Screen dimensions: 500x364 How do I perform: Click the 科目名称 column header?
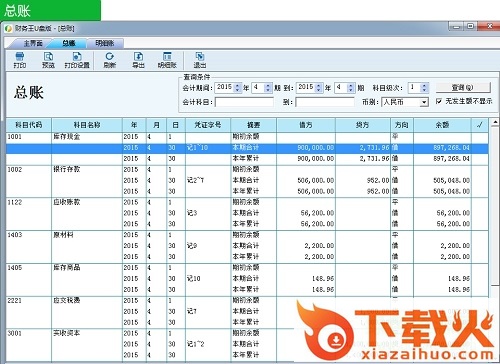click(x=87, y=125)
